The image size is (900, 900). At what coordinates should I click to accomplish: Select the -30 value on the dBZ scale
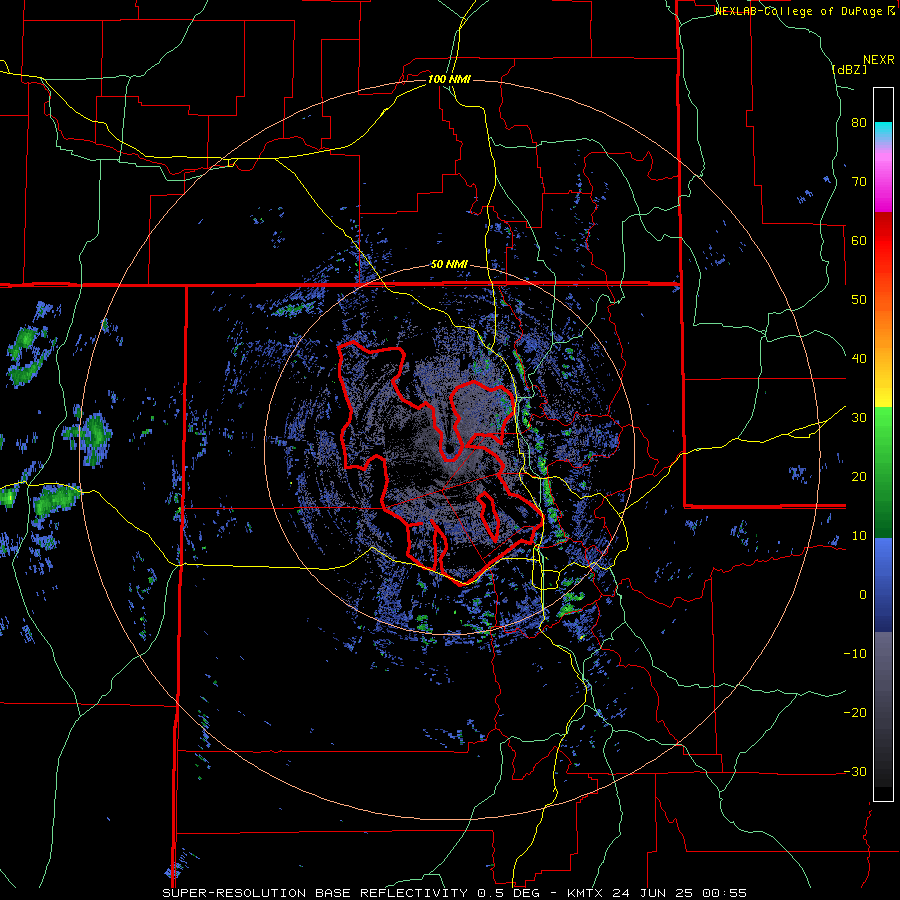pos(855,771)
